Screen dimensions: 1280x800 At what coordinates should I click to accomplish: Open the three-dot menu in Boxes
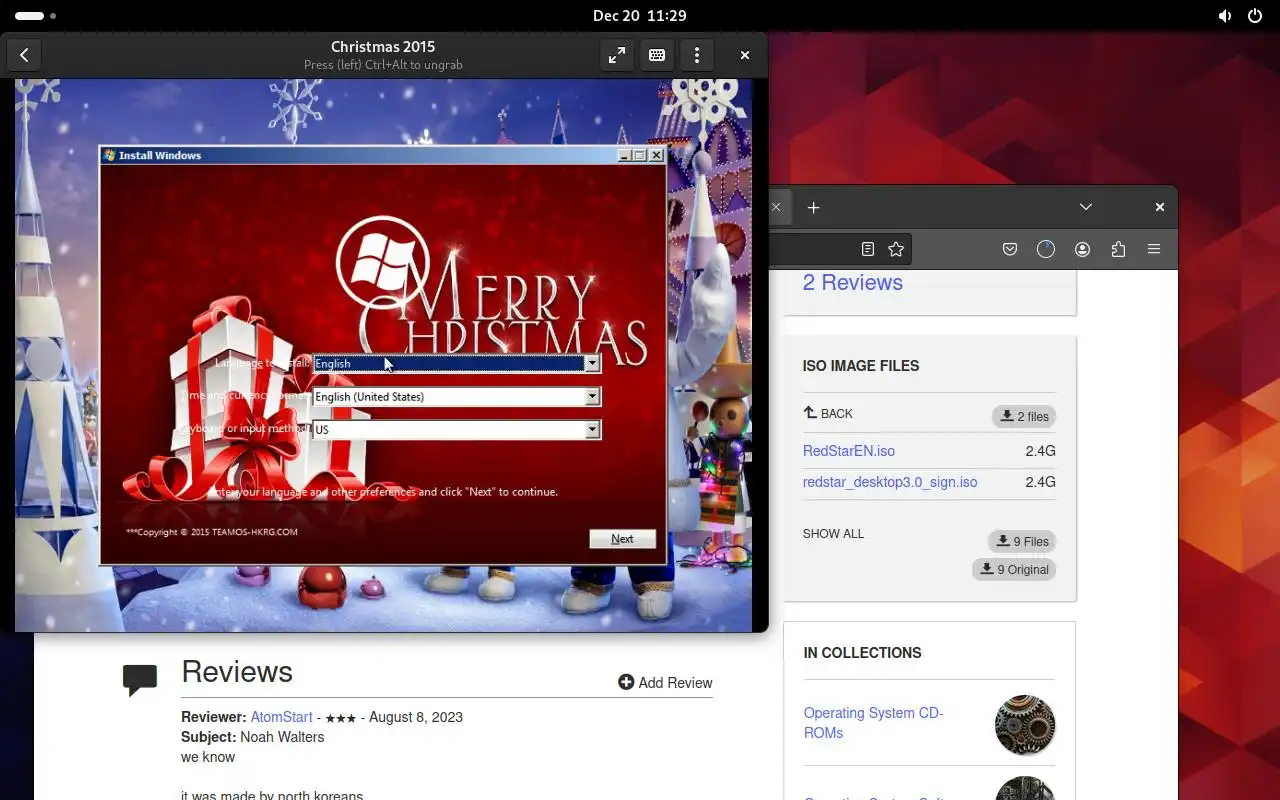click(x=697, y=56)
